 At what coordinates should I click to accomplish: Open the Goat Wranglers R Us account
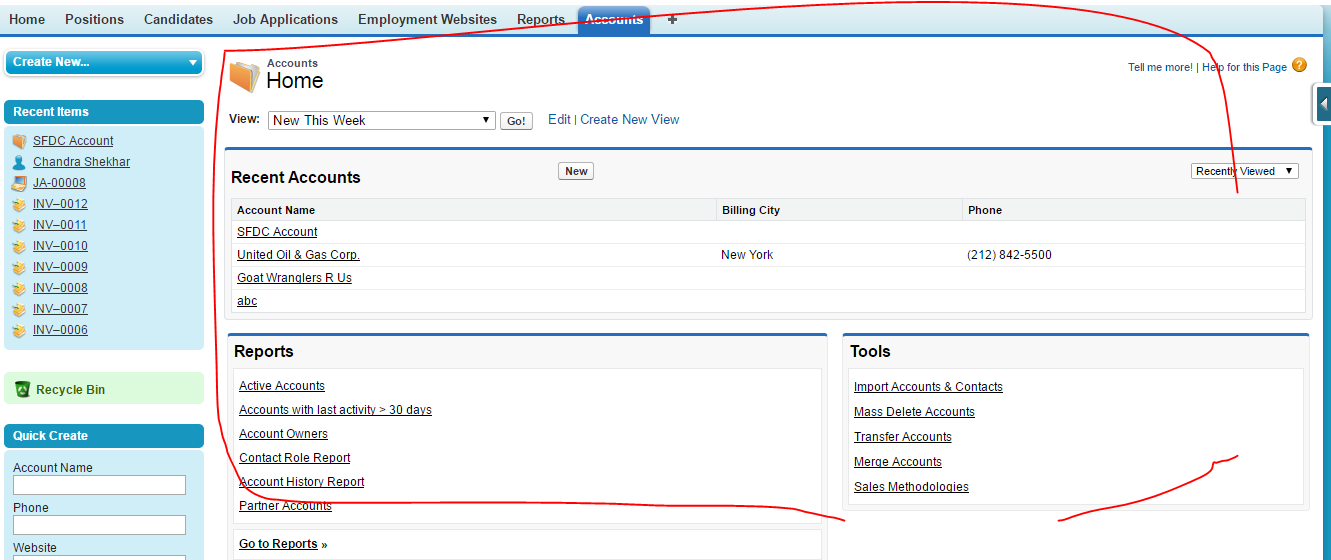(x=294, y=277)
